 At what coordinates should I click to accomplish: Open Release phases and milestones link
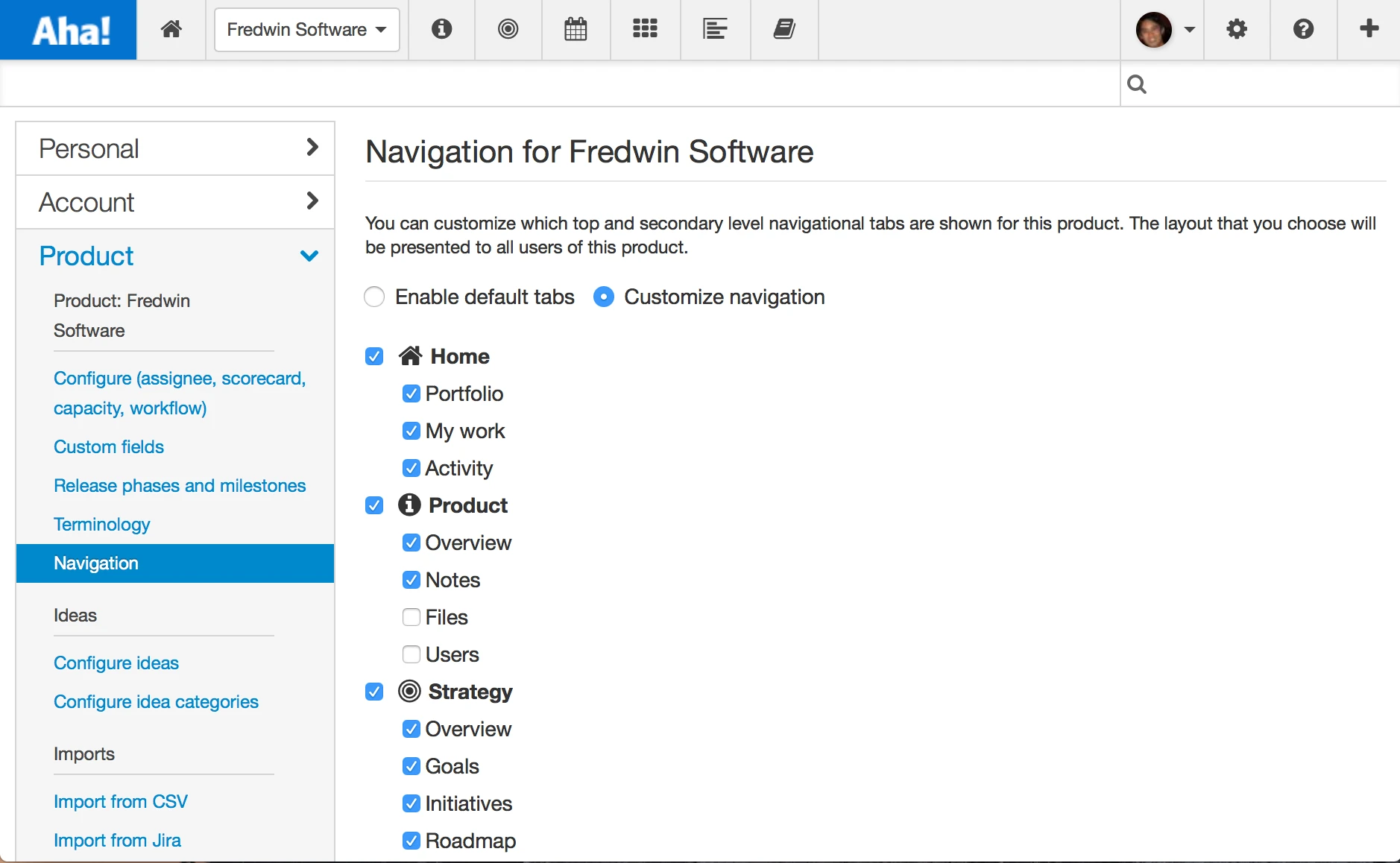point(180,486)
